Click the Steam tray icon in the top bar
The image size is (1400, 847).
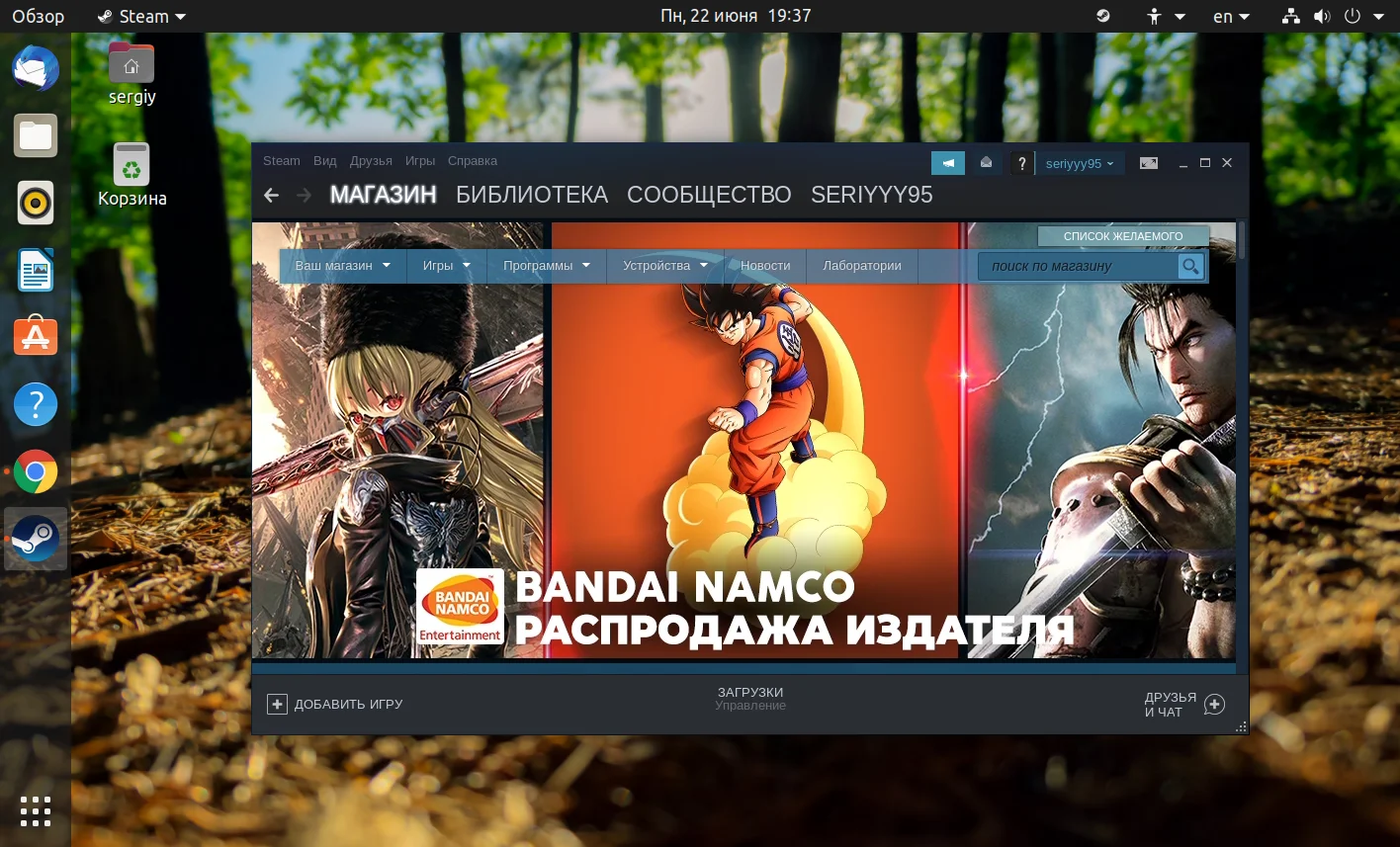(1104, 16)
